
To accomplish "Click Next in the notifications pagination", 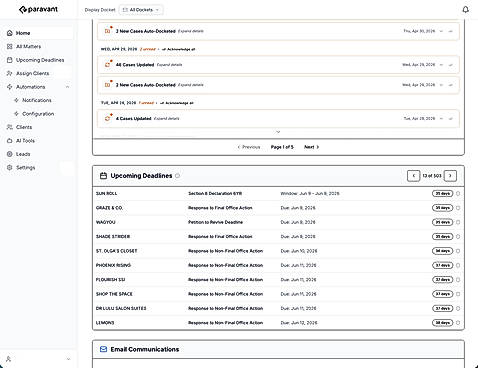I will 311,147.
